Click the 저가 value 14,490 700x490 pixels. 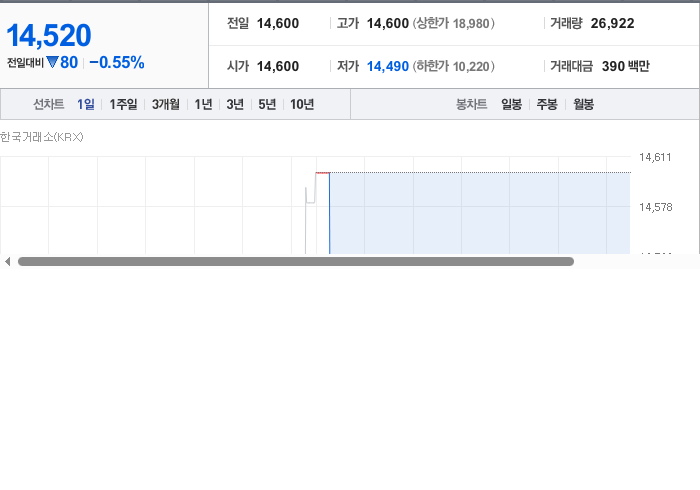coord(388,66)
